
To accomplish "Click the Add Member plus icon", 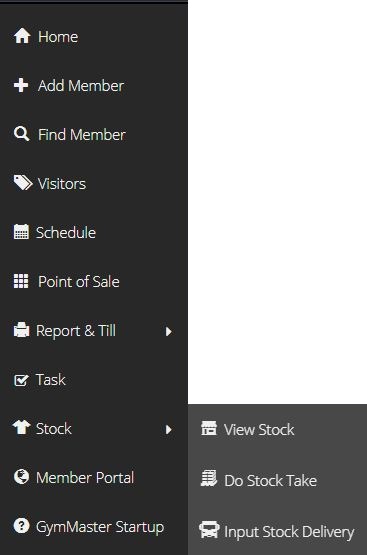I will tap(21, 85).
